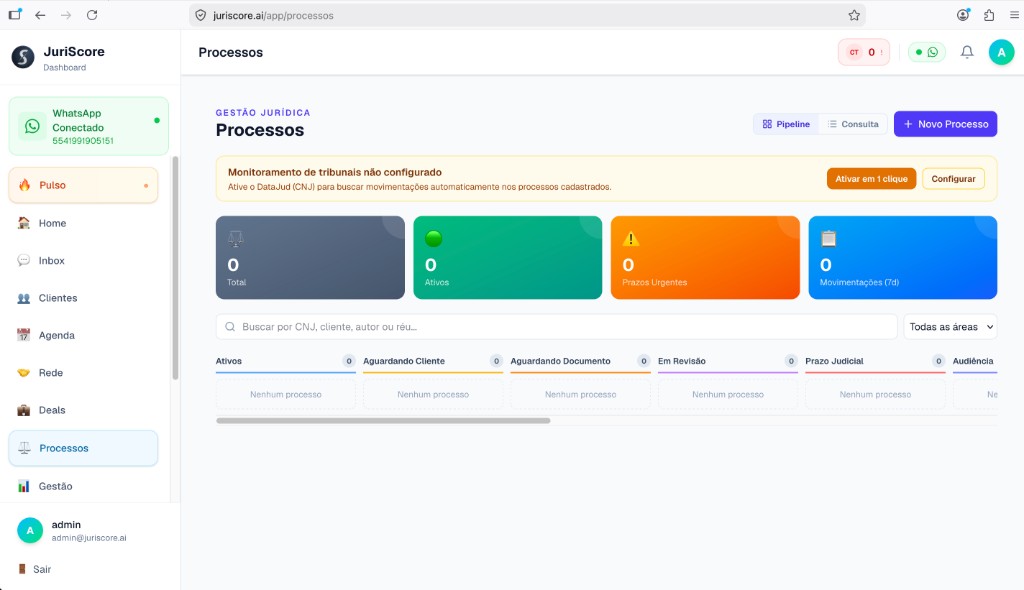This screenshot has width=1024, height=590.
Task: Click the Total stat card
Action: click(310, 257)
